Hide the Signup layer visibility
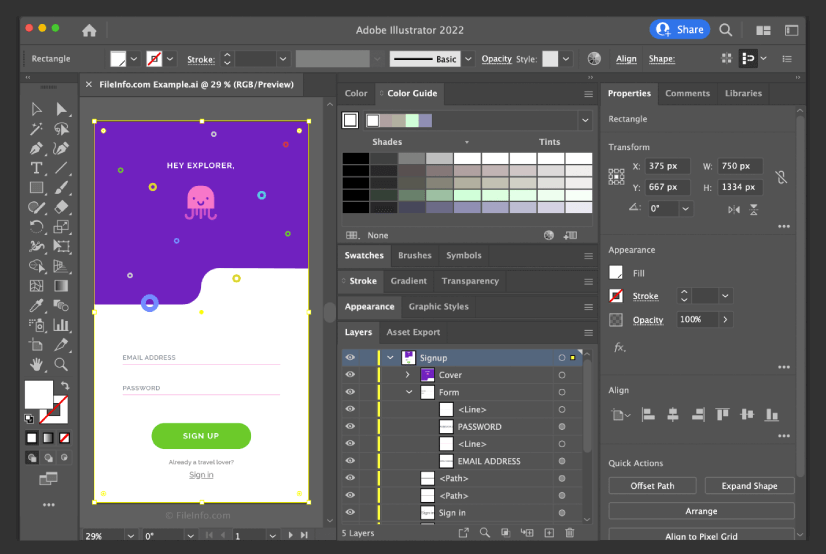826x554 pixels. pyautogui.click(x=350, y=358)
